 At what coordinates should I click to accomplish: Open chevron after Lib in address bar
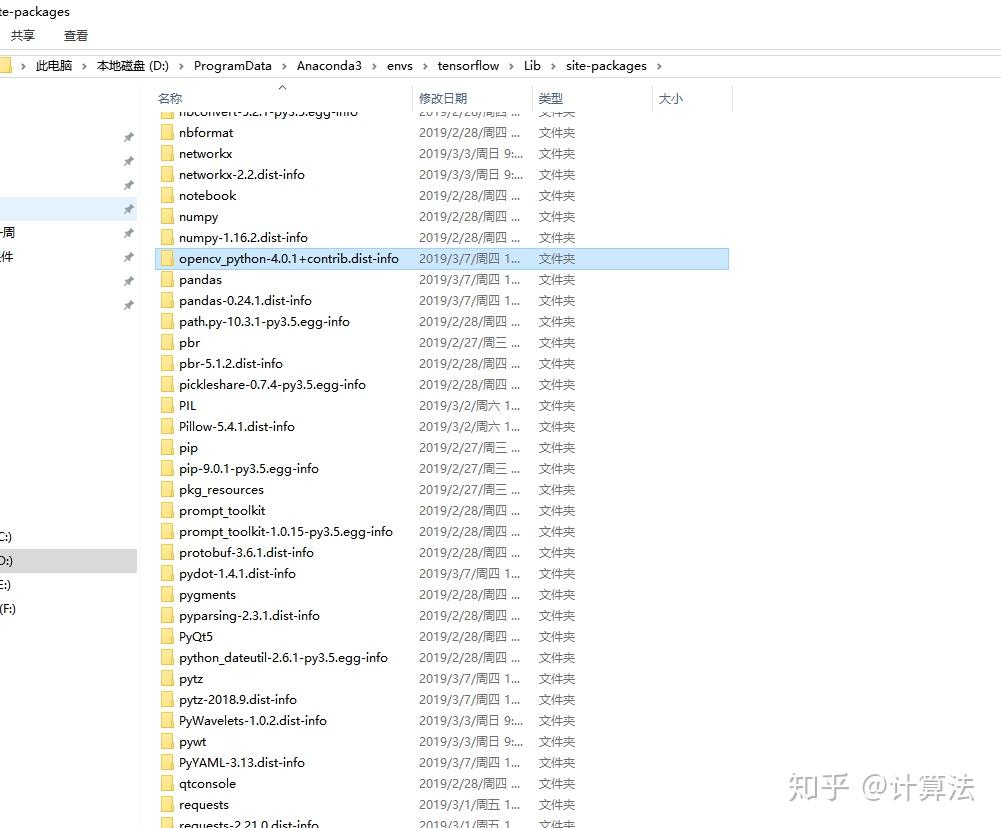[x=553, y=66]
